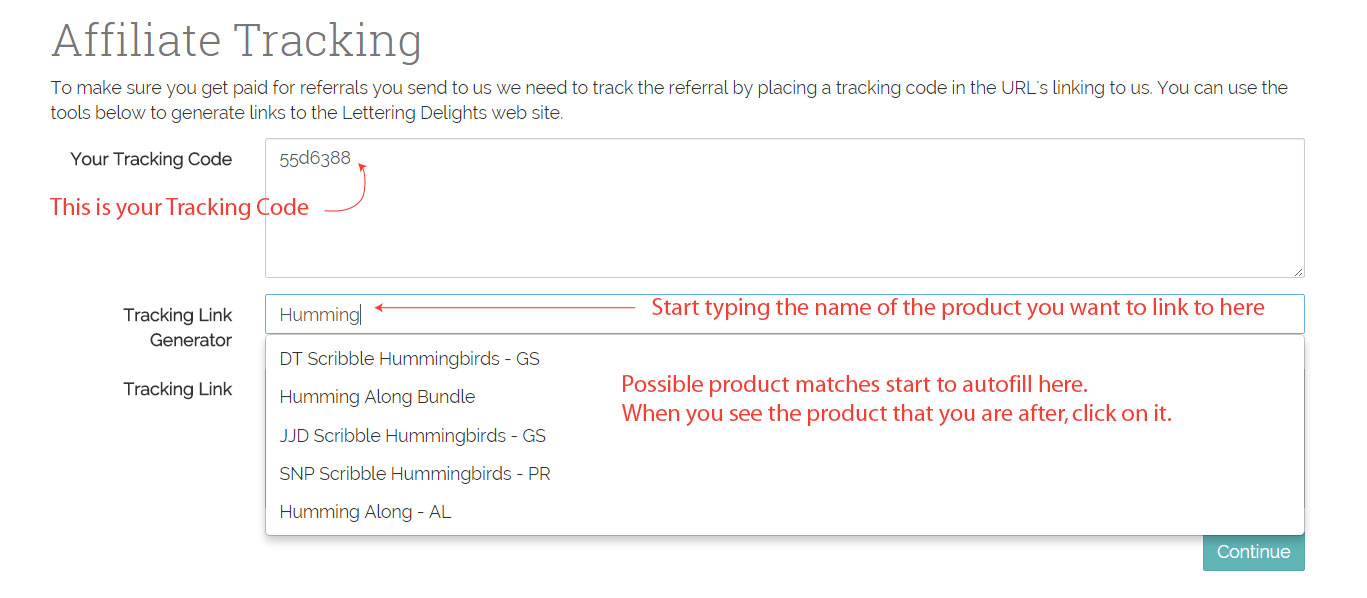Select "DT Scribble Hummingbirds - GS" from suggestions
This screenshot has width=1367, height=598.
409,358
